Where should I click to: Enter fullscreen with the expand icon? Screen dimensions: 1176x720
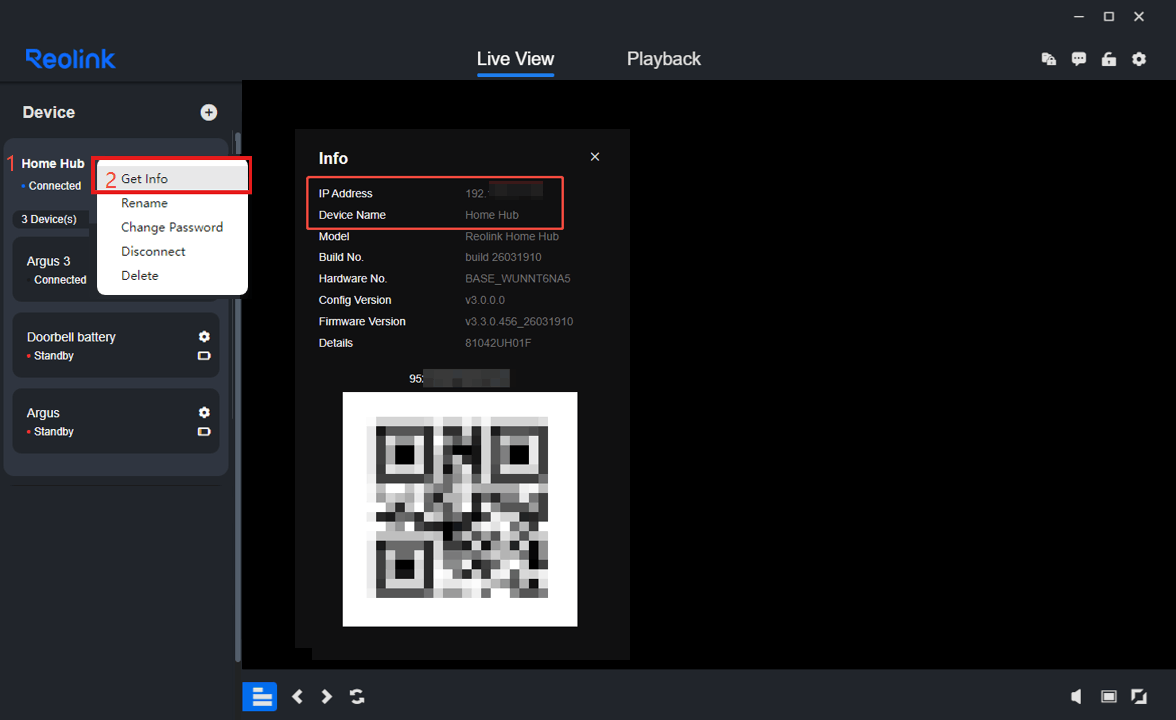1138,697
